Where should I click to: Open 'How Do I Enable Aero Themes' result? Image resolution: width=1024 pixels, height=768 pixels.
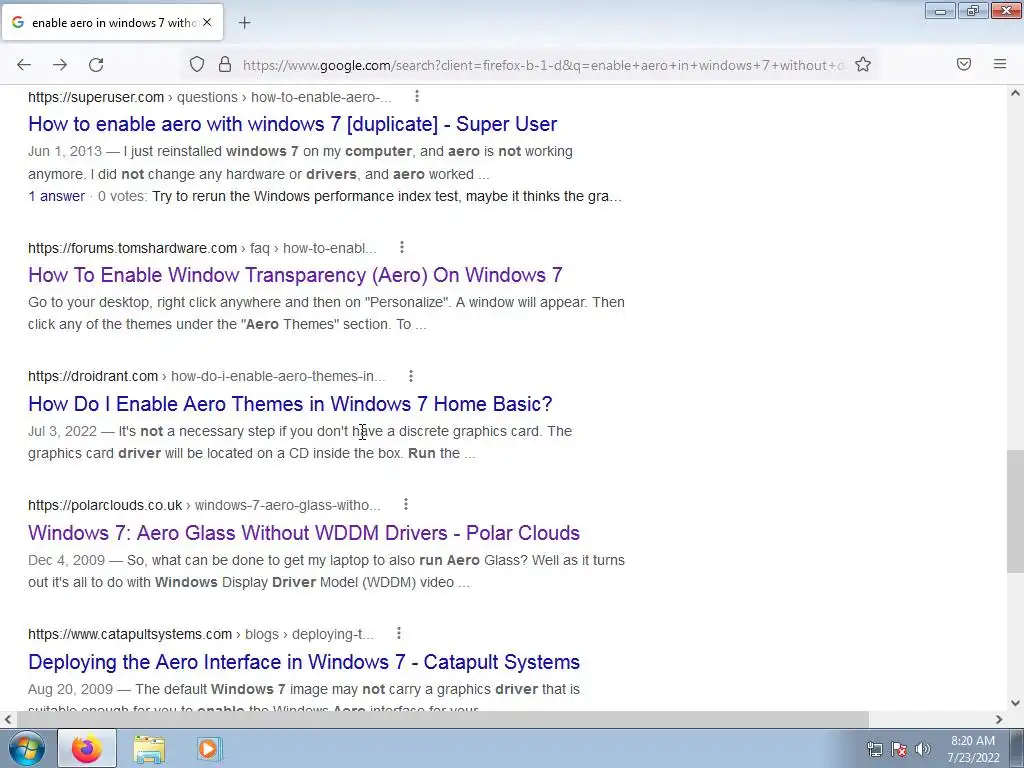[x=290, y=404]
